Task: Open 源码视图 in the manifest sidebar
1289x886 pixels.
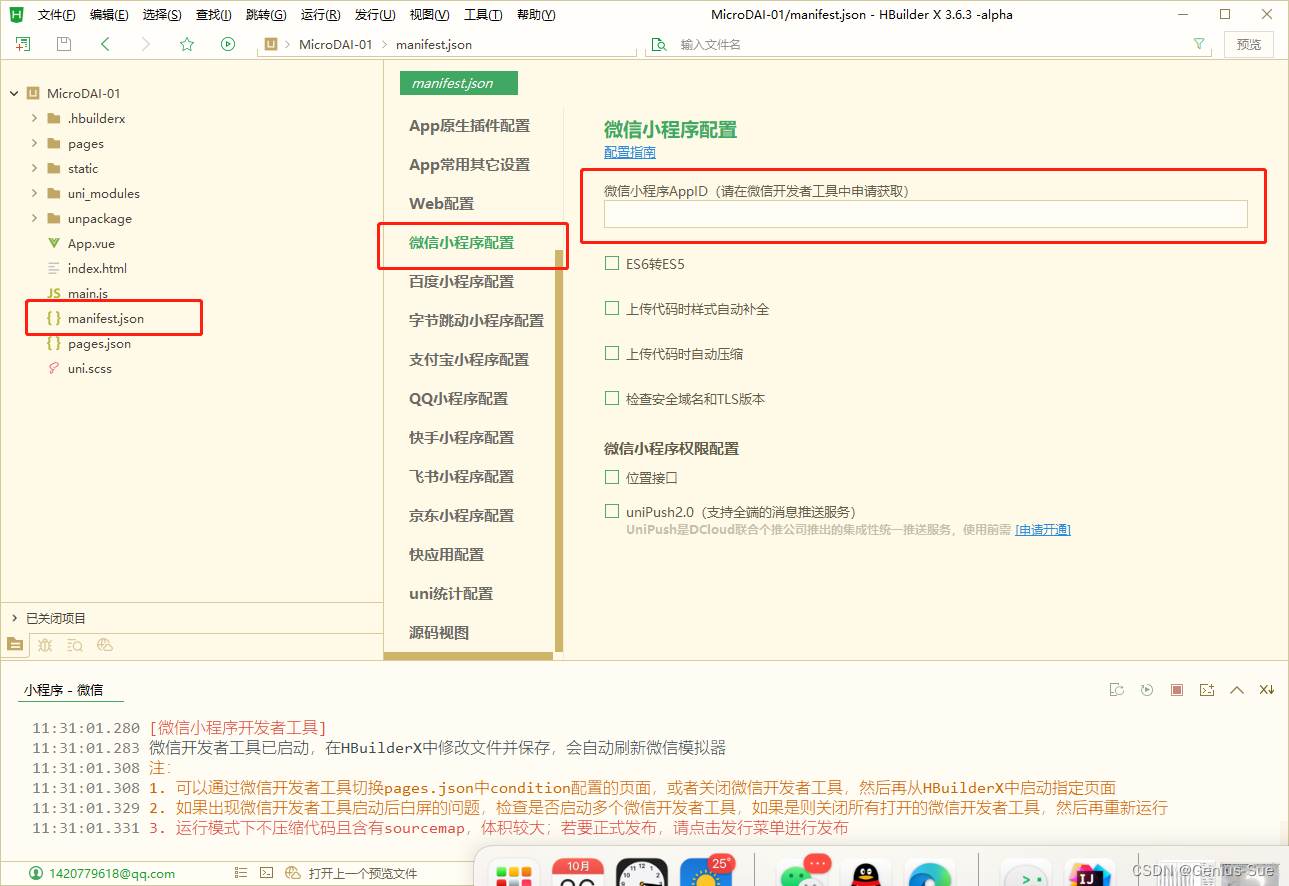Action: tap(439, 632)
